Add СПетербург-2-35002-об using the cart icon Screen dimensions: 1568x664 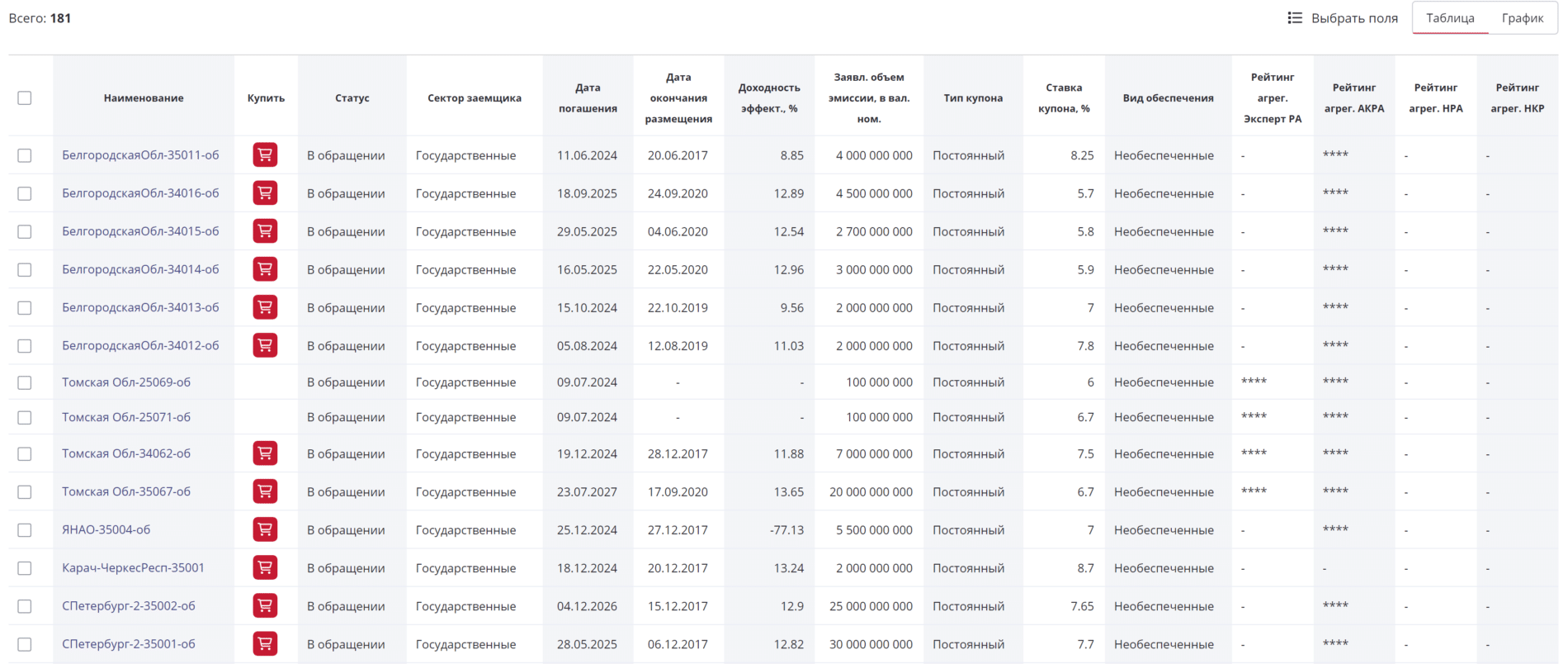coord(265,605)
